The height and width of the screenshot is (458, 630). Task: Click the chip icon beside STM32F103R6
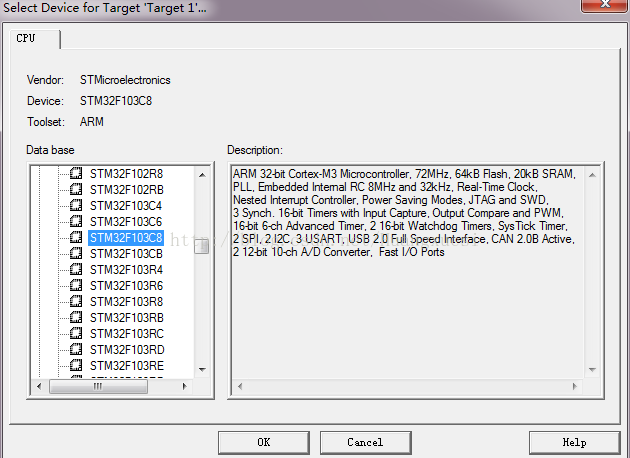(76, 285)
